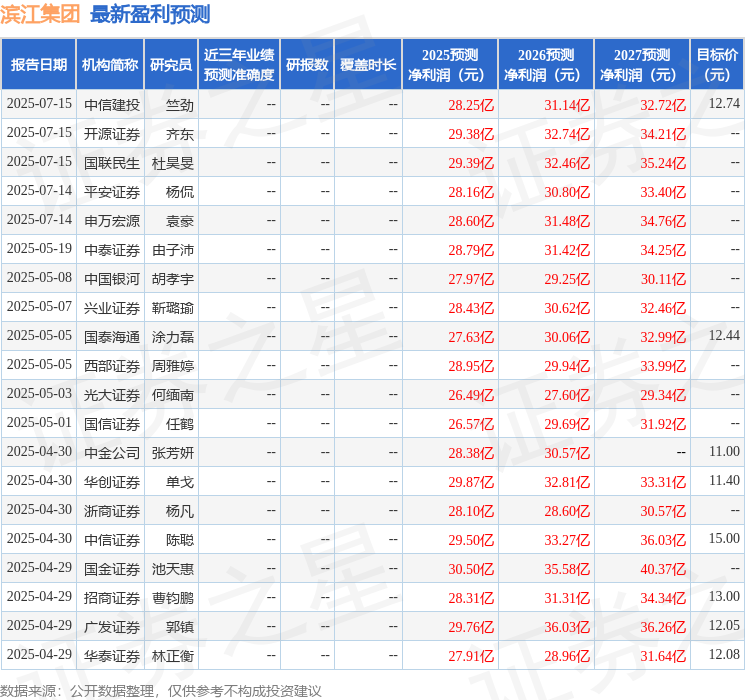Select the 光大证券 institution cell
This screenshot has height=700, width=745.
[112, 395]
